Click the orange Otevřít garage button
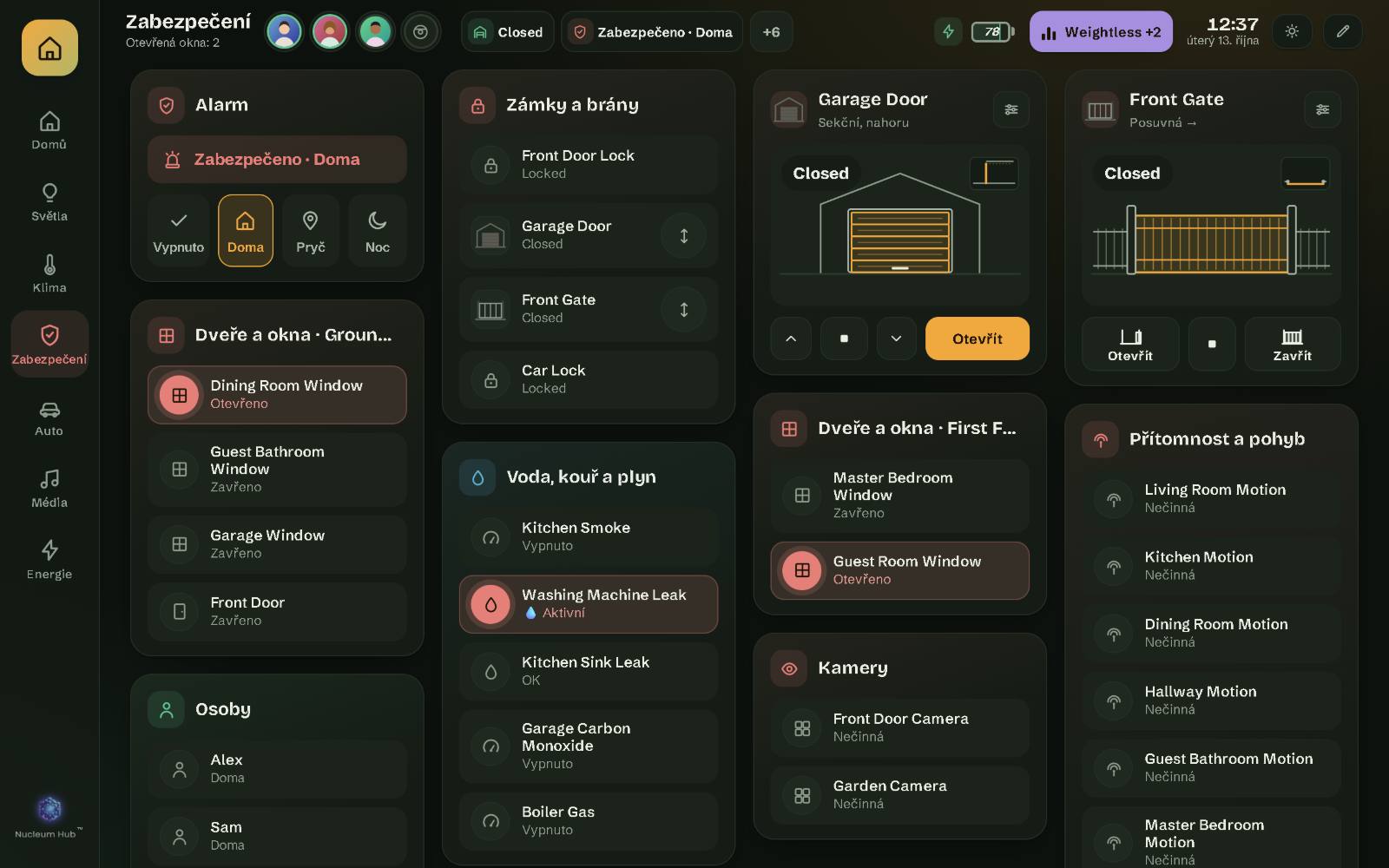 (x=978, y=339)
